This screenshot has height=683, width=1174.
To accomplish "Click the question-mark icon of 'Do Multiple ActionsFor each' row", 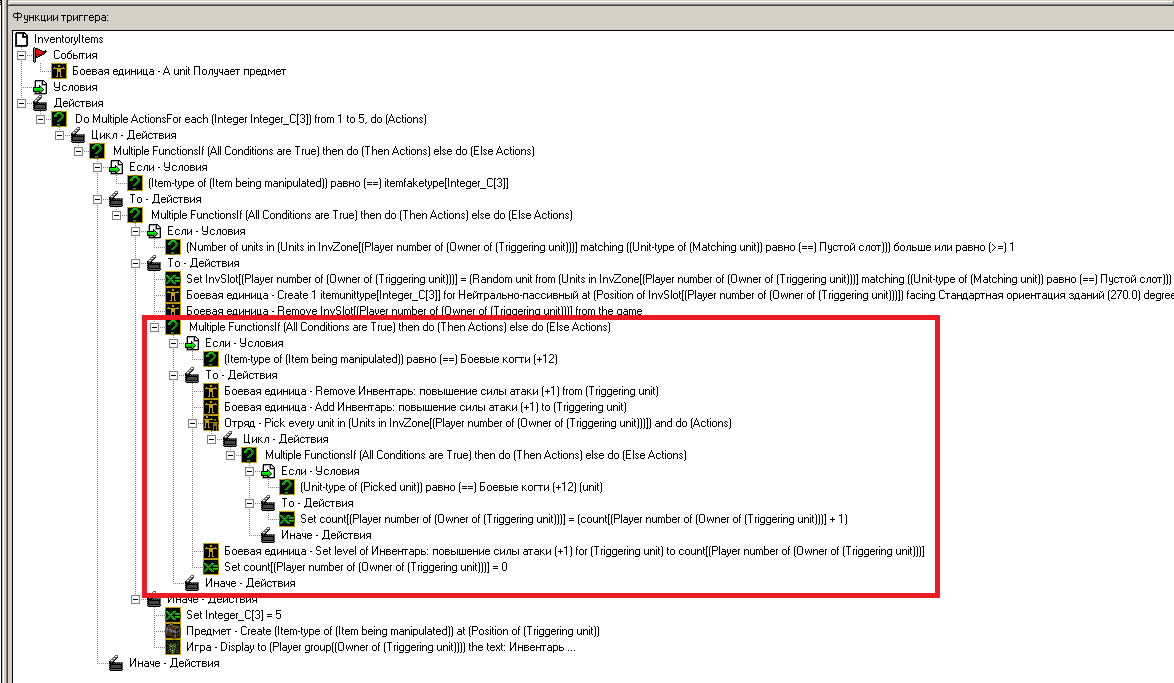I will point(59,119).
